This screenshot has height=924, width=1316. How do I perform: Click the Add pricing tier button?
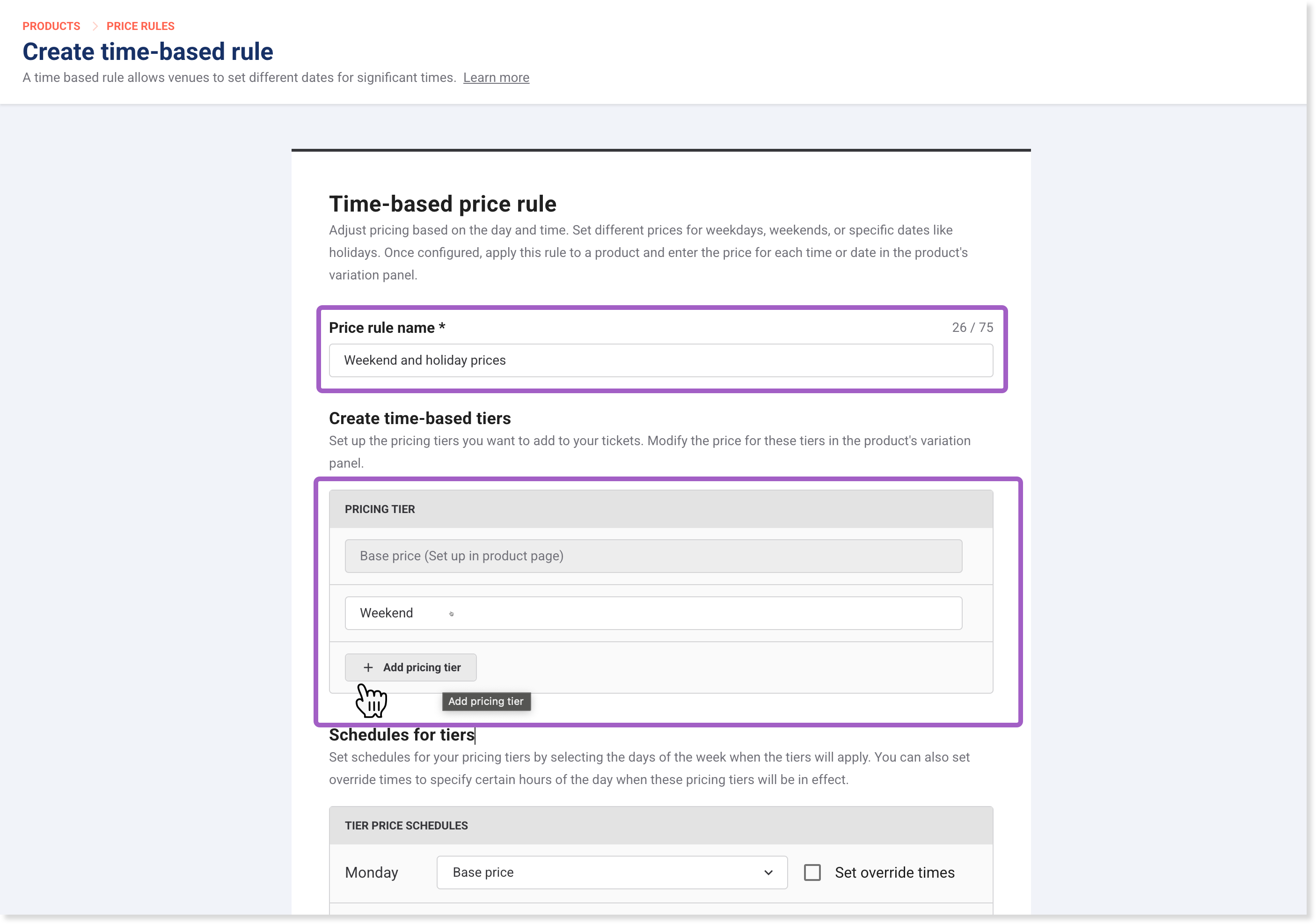pyautogui.click(x=410, y=667)
